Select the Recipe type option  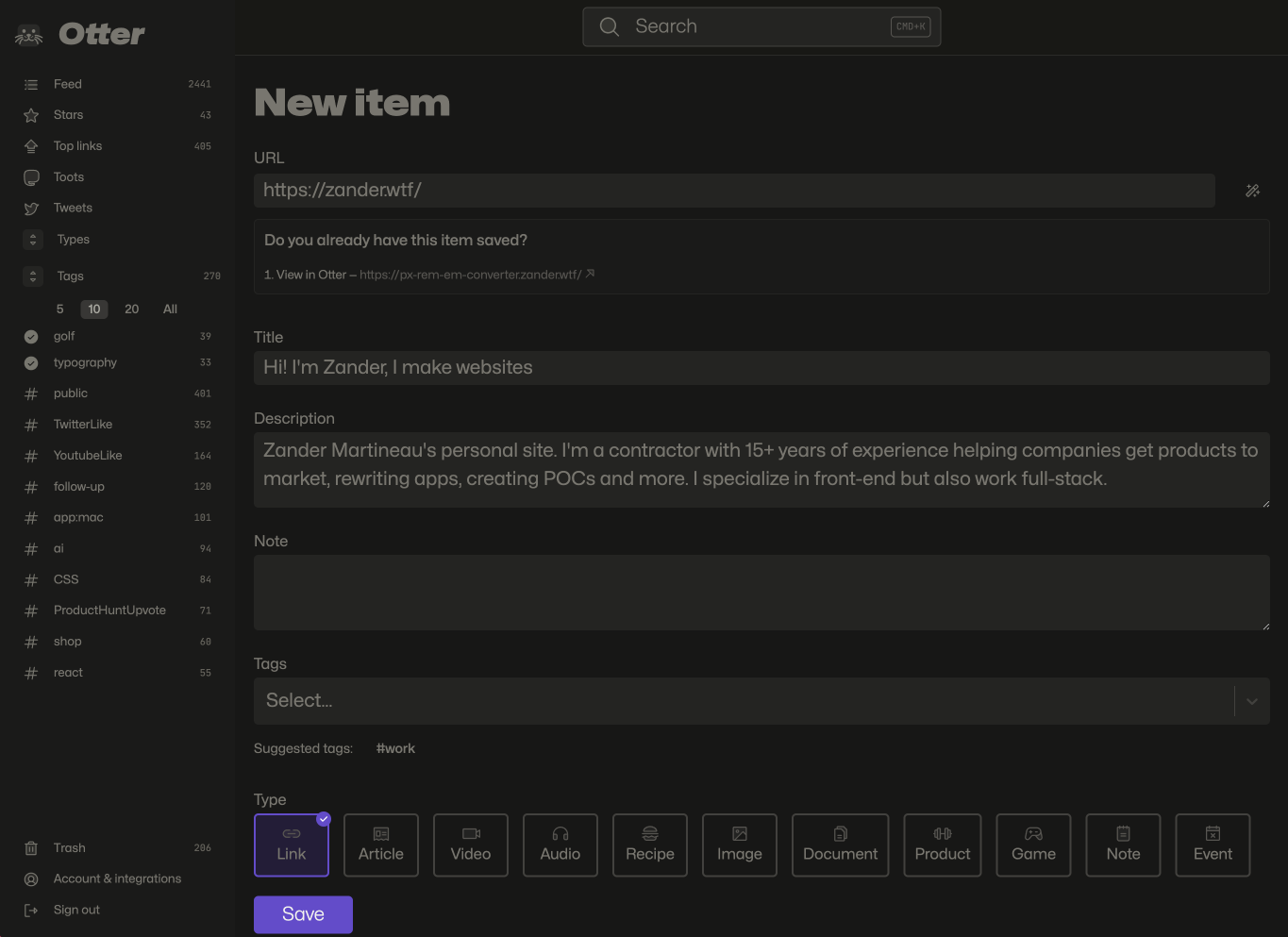(x=650, y=845)
